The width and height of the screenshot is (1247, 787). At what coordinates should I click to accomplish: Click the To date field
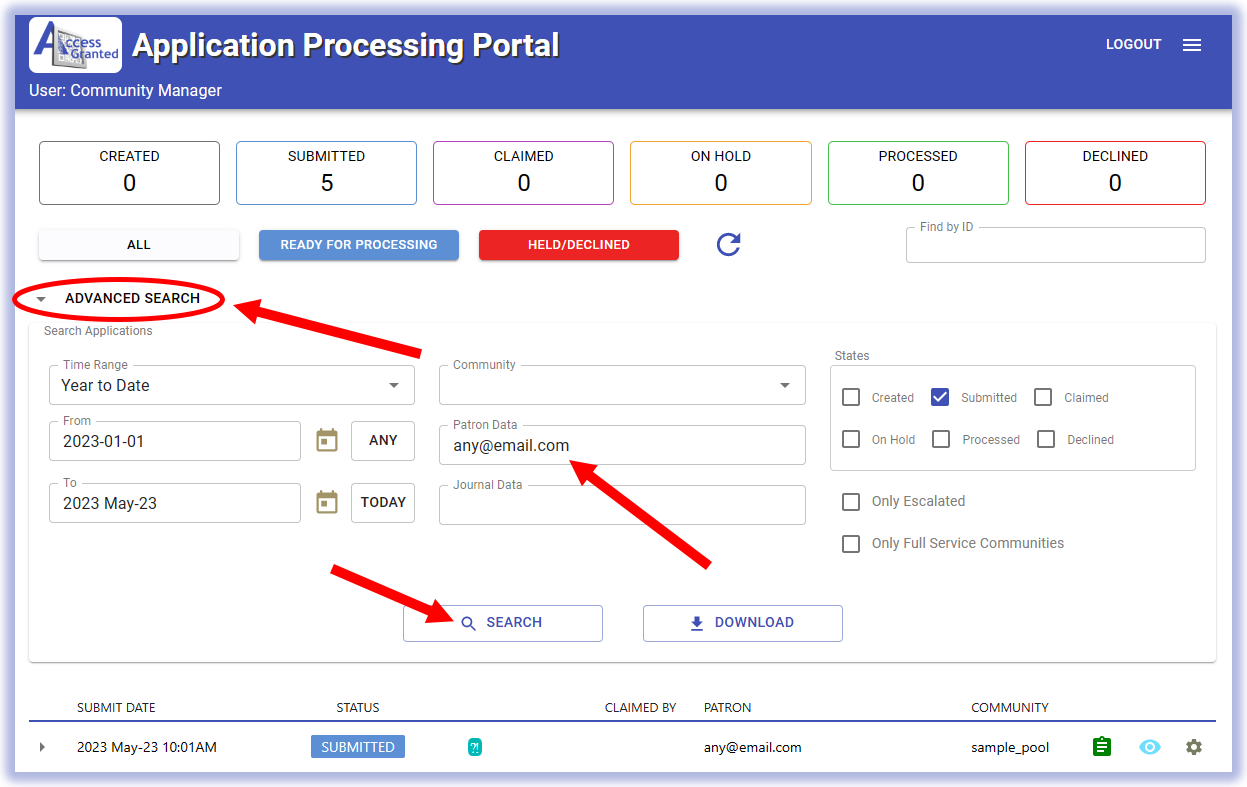coord(175,503)
